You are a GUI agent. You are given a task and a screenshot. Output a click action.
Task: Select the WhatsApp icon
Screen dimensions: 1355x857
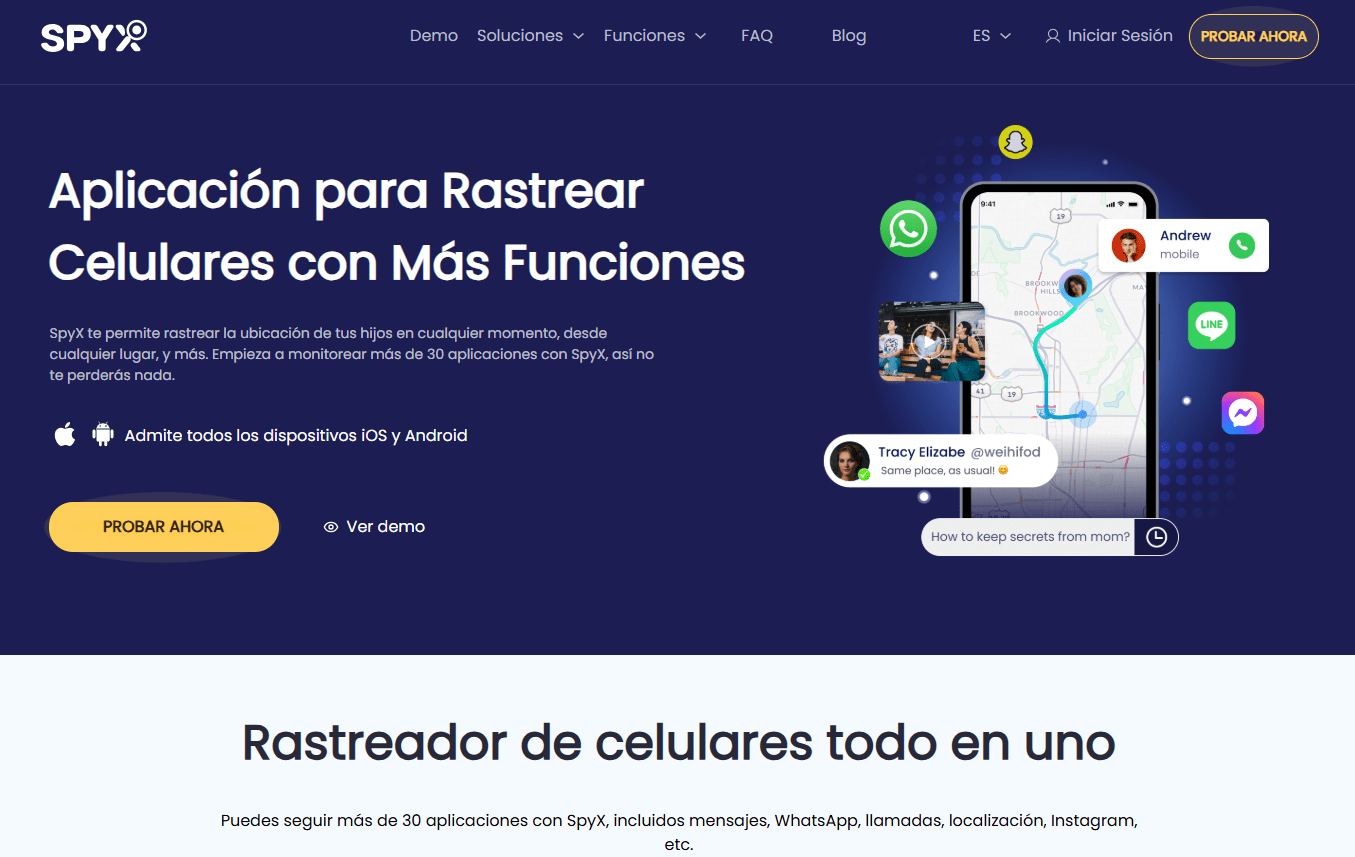[x=908, y=229]
